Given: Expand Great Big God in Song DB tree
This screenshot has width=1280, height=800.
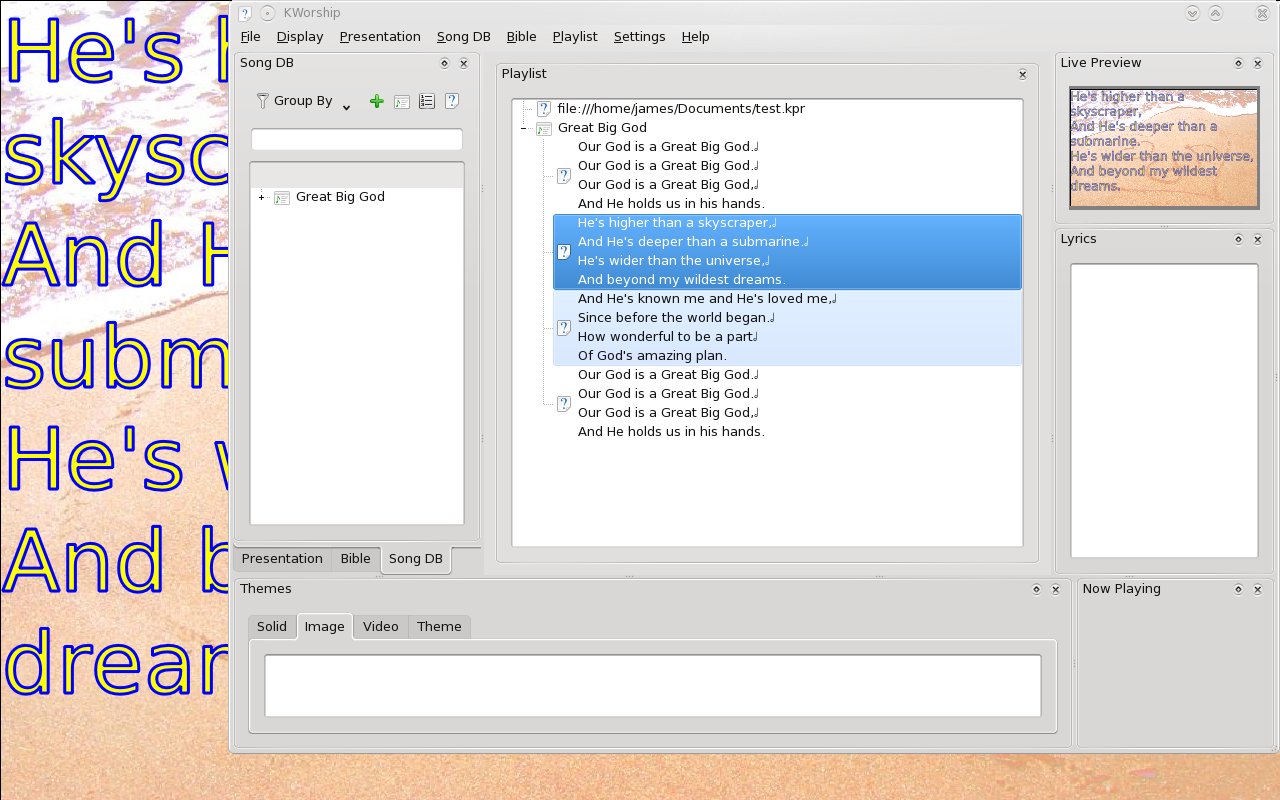Looking at the screenshot, I should (262, 197).
